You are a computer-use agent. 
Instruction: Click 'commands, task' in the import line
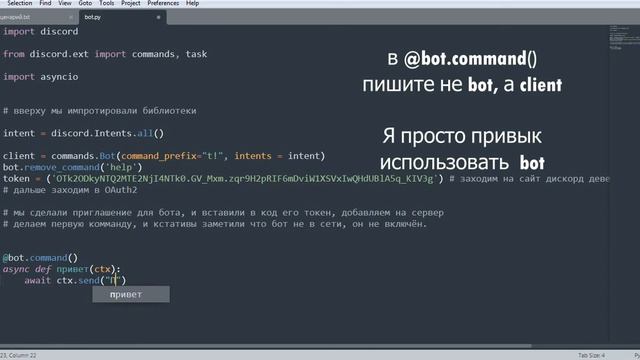click(x=169, y=54)
